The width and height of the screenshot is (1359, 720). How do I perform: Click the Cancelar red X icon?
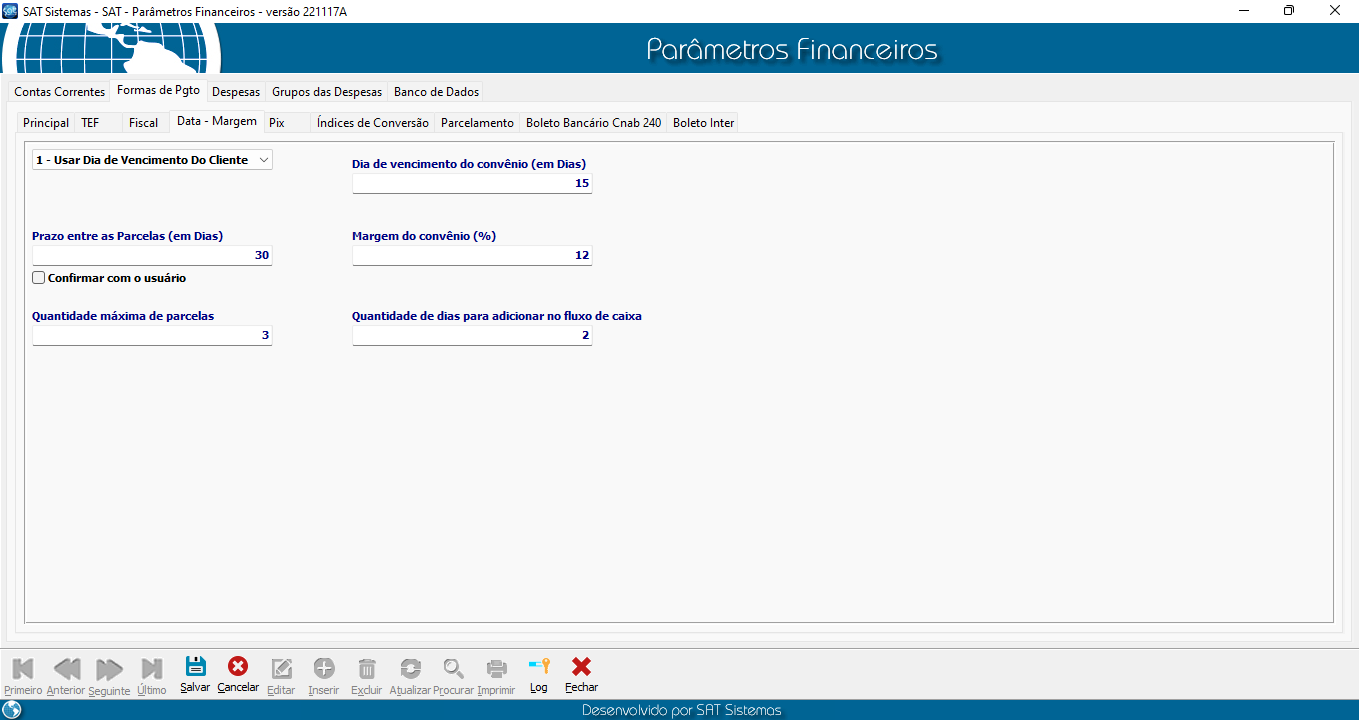pos(238,668)
